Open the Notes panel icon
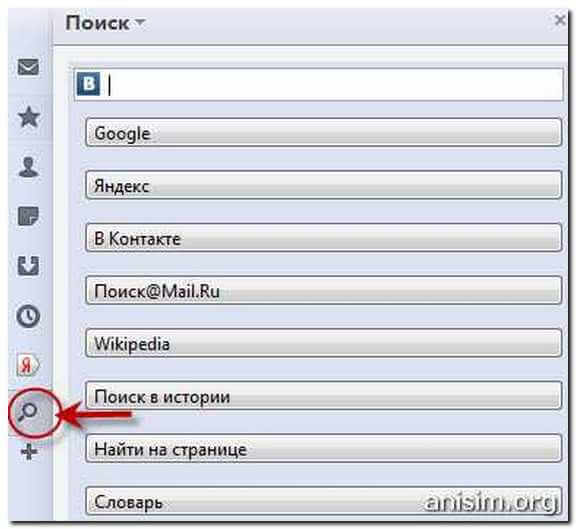This screenshot has height=529, width=576. pos(28,216)
